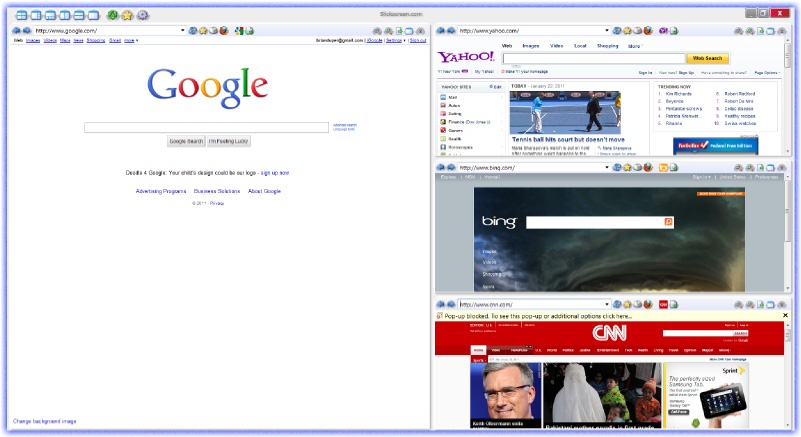Open the Advertising Programs link
Screen dimensions: 801x437
(161, 191)
